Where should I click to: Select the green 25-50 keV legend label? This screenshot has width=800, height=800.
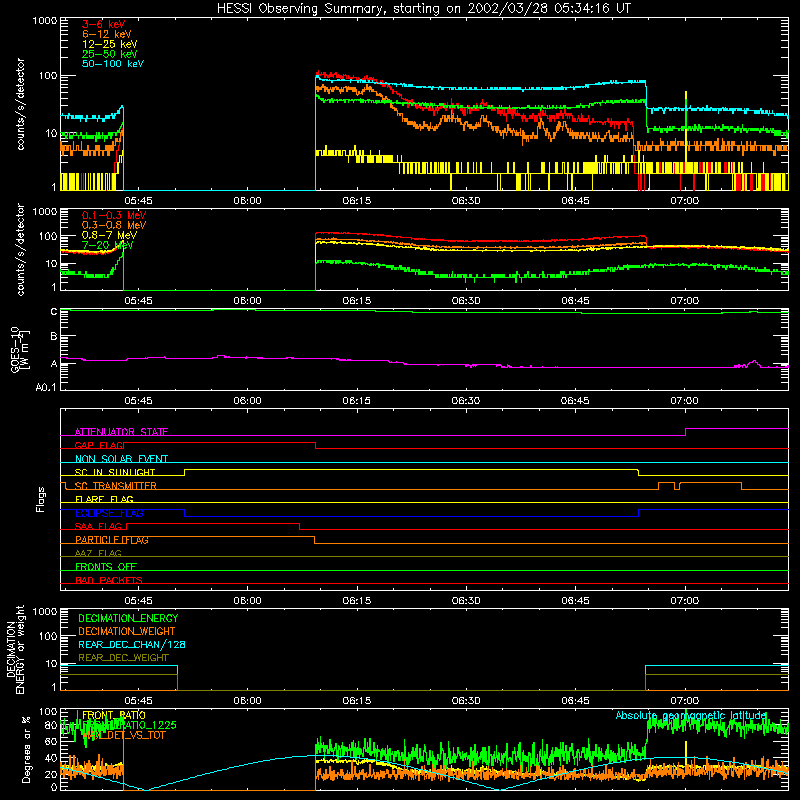(x=109, y=54)
